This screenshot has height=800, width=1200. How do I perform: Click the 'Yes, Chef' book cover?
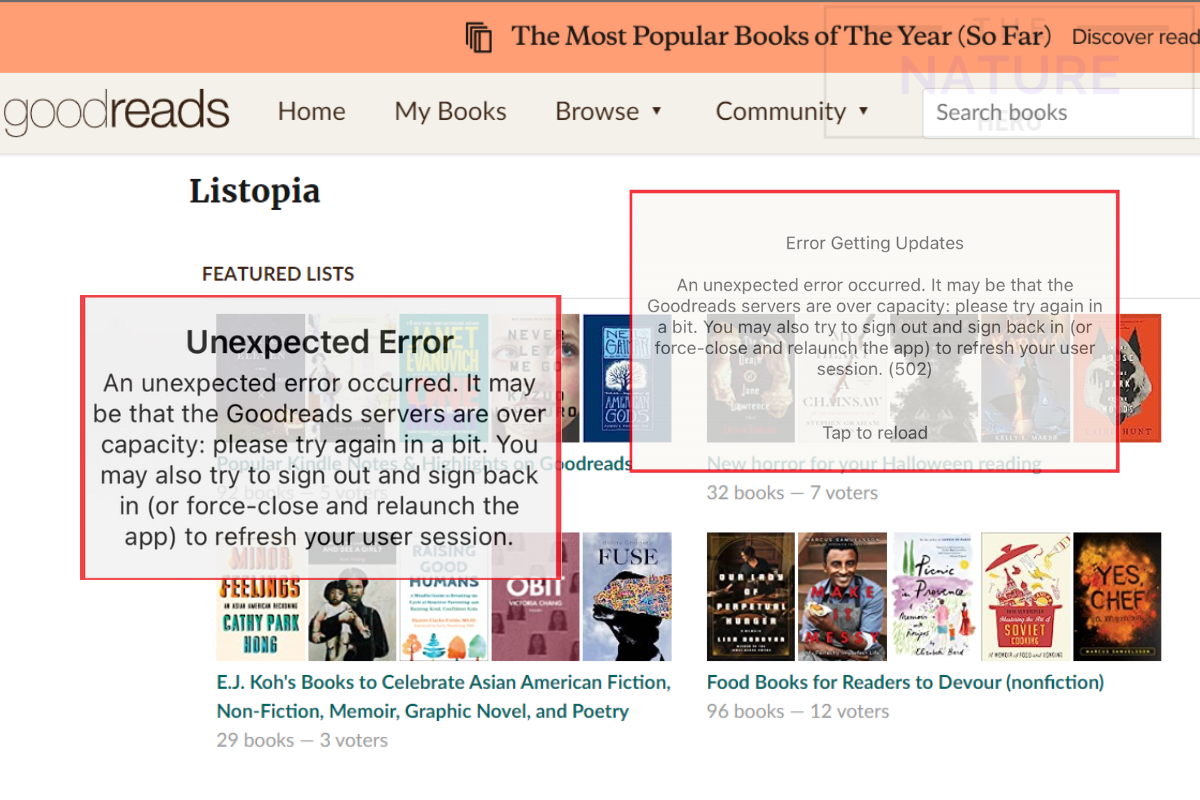coord(1117,596)
